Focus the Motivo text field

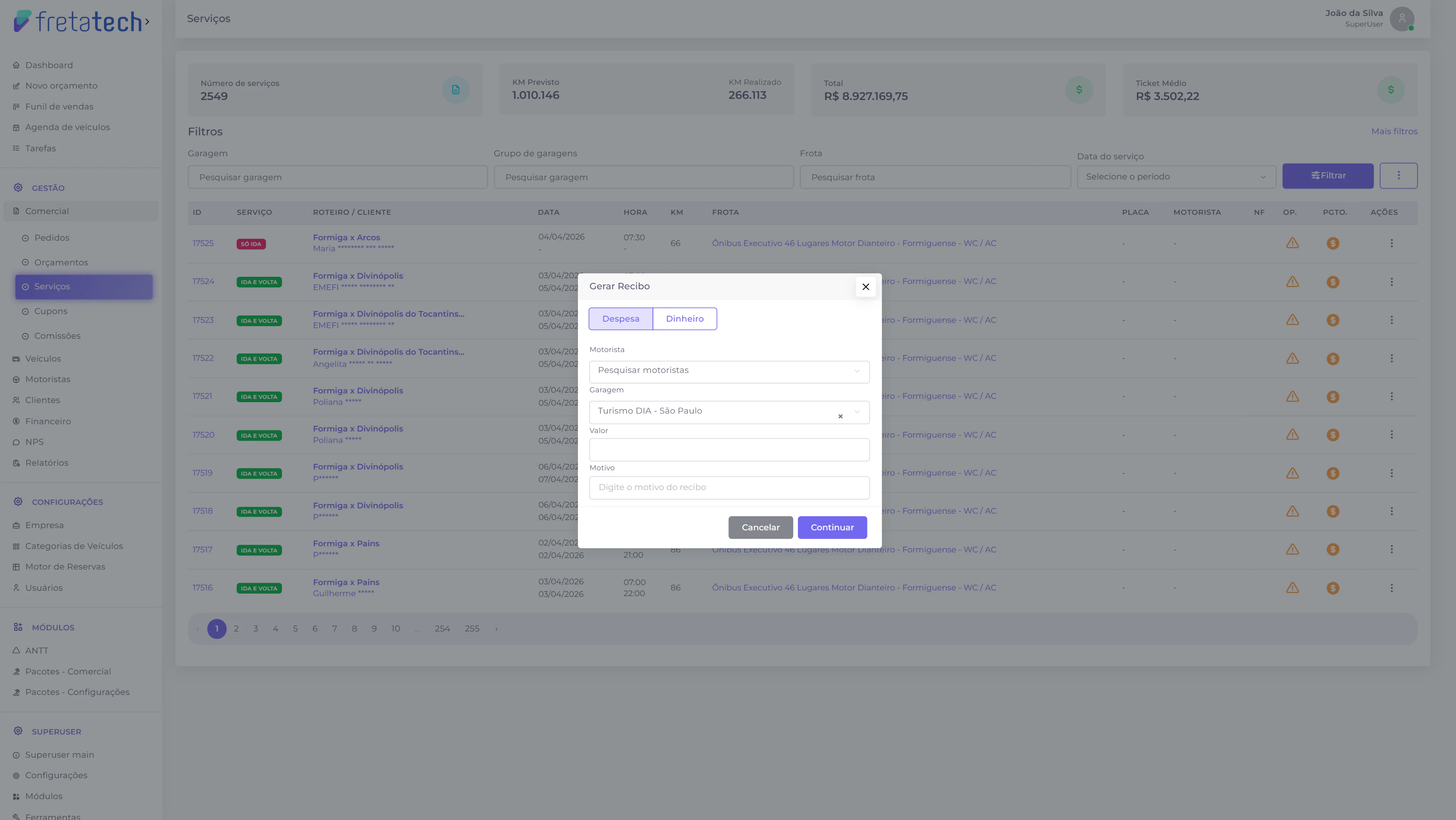(x=728, y=487)
